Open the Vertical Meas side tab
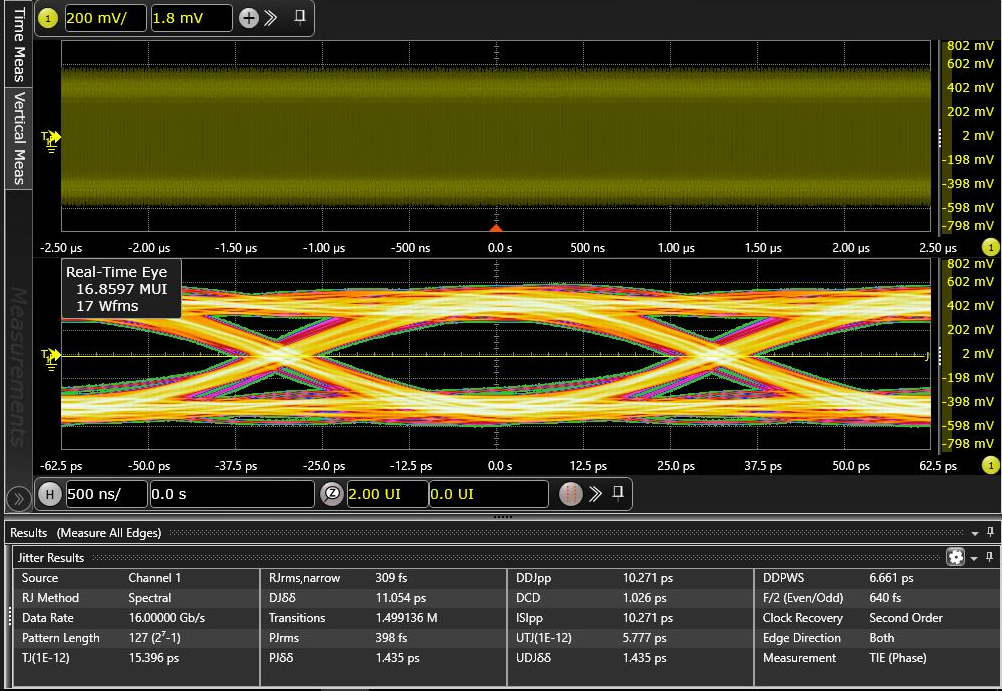 [x=18, y=138]
